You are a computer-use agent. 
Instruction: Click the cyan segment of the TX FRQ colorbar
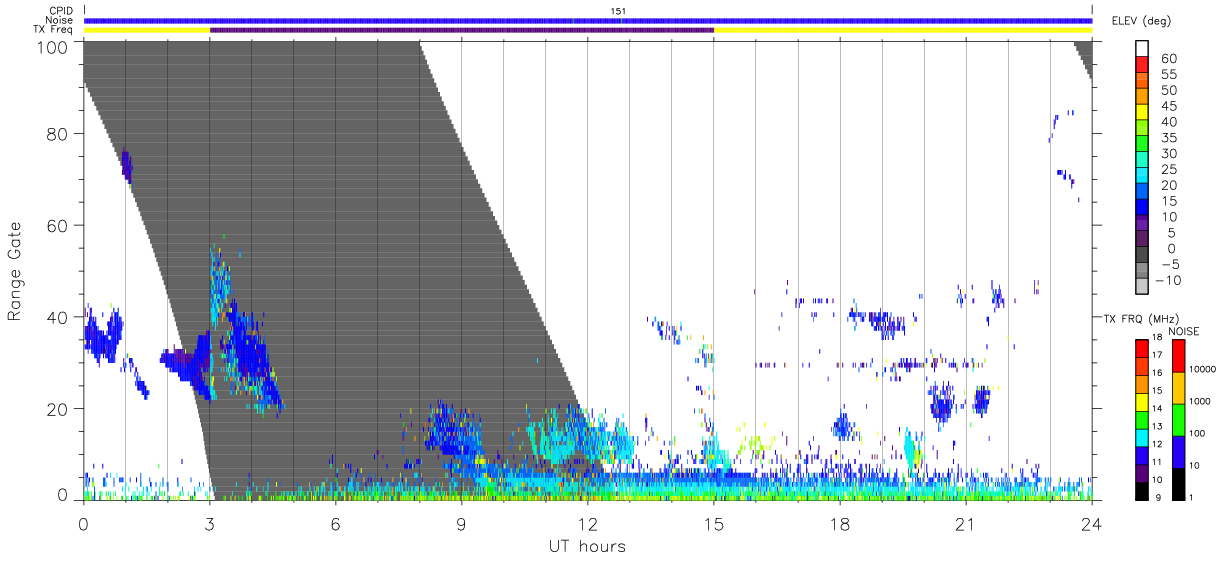pos(1142,438)
